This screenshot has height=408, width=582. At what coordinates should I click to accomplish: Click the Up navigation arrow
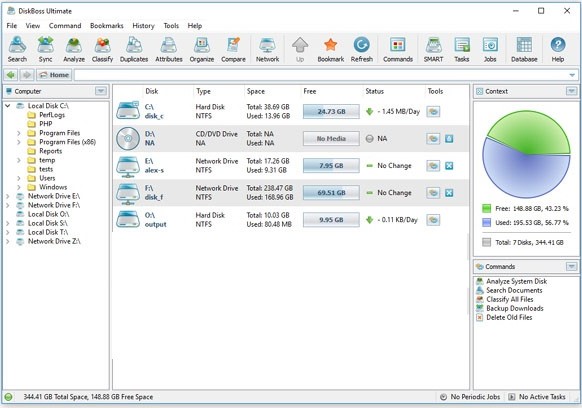pos(300,49)
